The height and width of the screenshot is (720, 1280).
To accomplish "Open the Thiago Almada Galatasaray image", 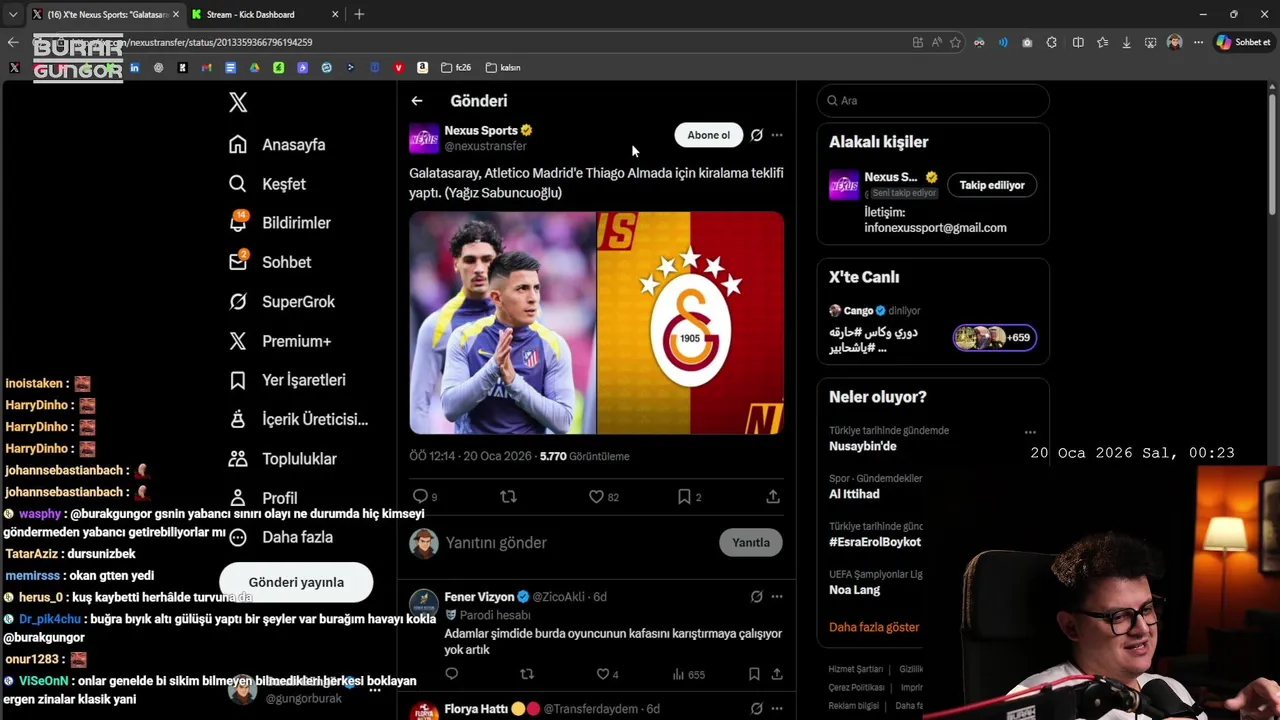I will (x=596, y=322).
